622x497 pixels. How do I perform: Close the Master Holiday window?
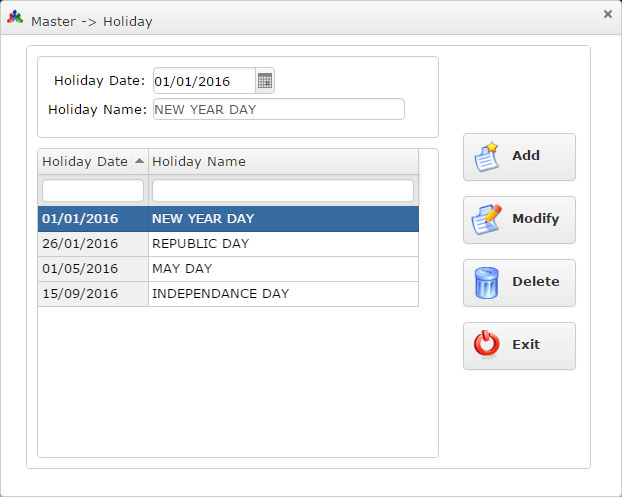[x=607, y=14]
